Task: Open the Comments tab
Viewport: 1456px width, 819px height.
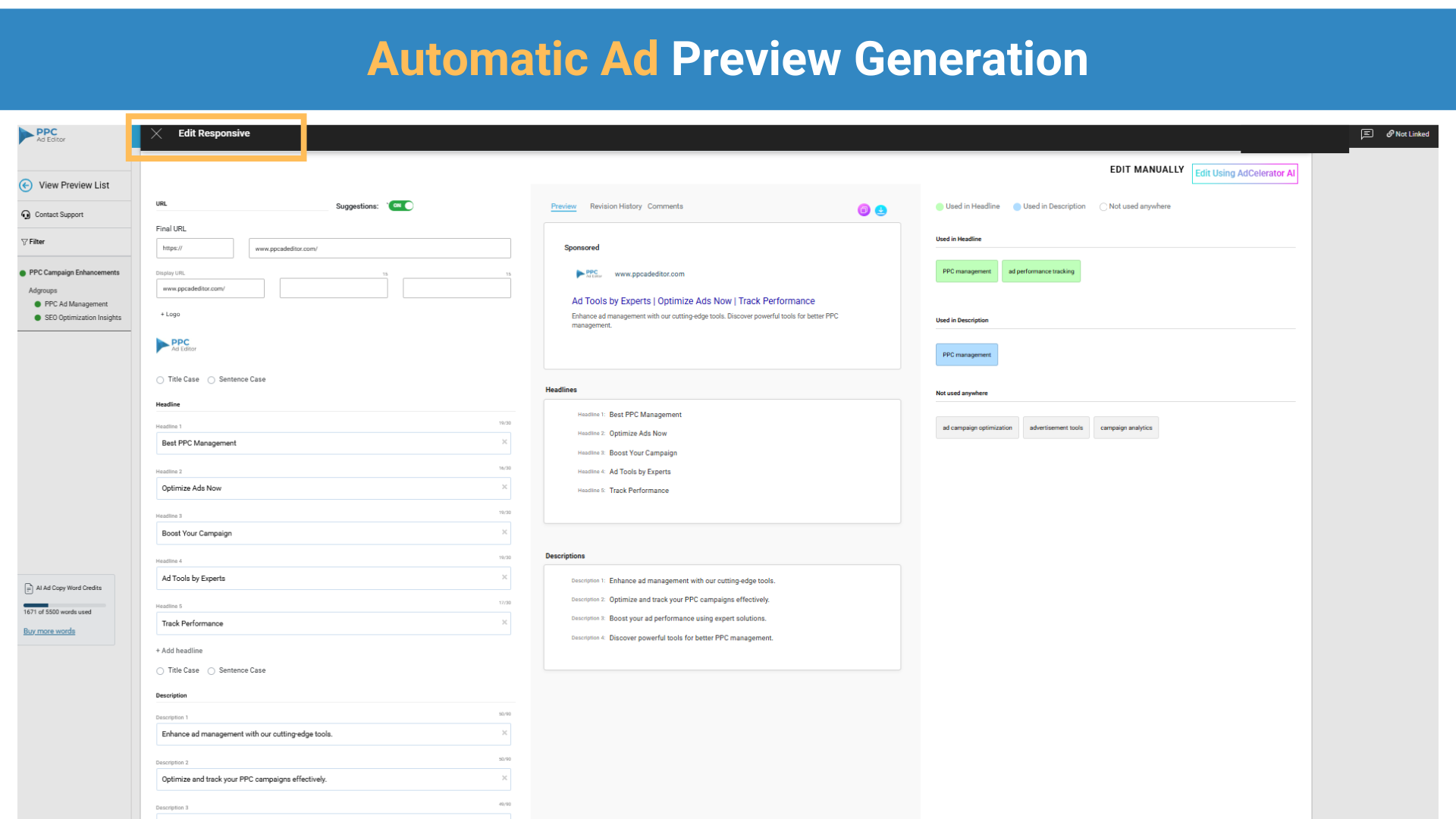Action: pyautogui.click(x=665, y=206)
